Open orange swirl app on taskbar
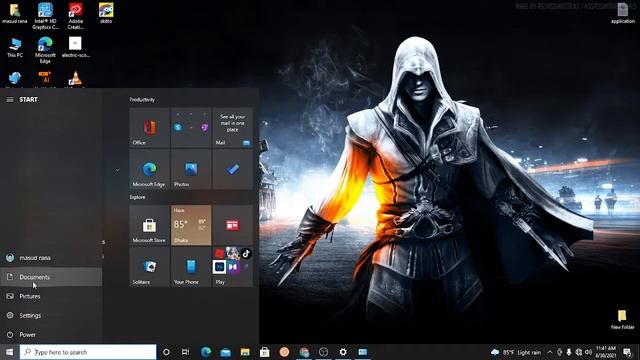Screen dimensions: 640x360 (x=284, y=352)
